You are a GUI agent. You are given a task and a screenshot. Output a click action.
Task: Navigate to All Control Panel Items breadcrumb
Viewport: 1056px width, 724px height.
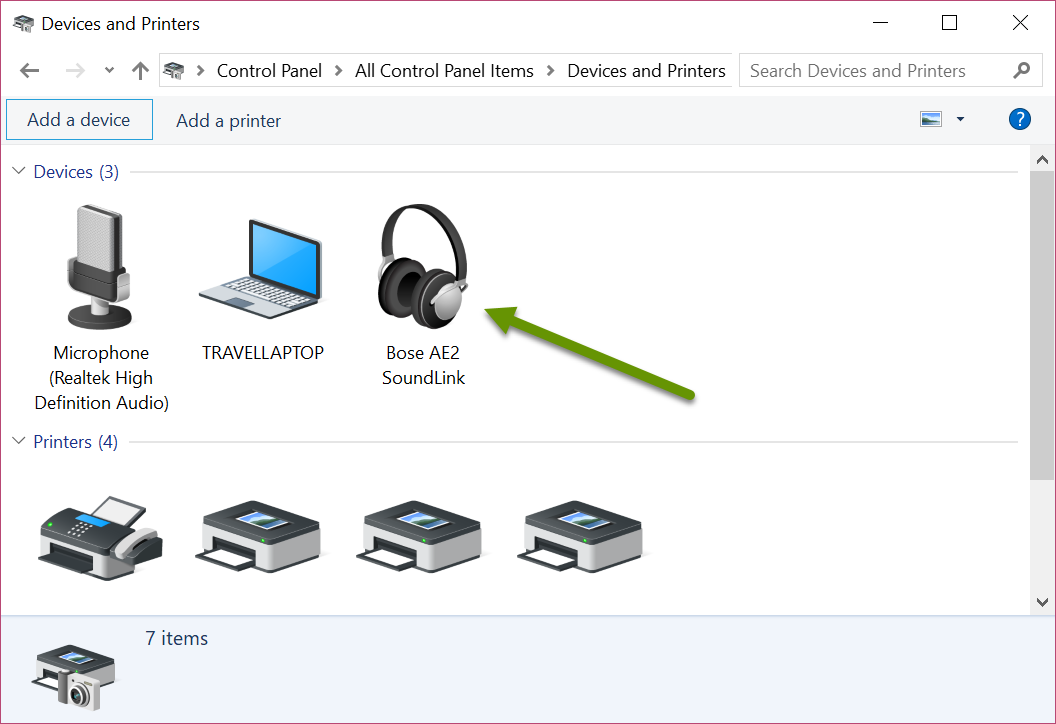(444, 70)
